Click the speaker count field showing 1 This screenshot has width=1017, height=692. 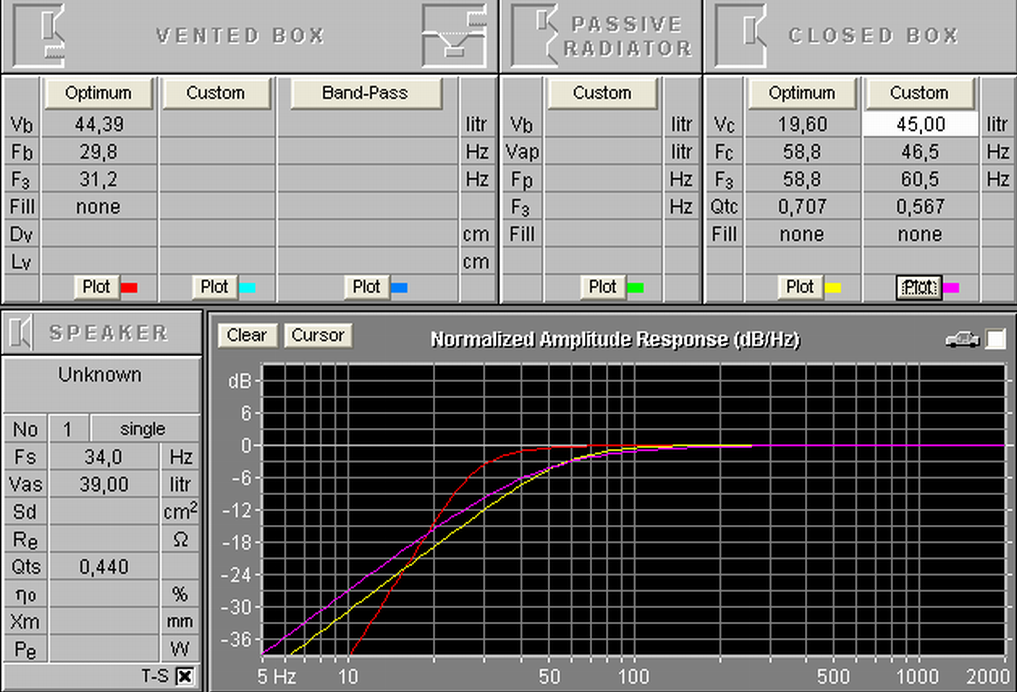click(x=68, y=429)
